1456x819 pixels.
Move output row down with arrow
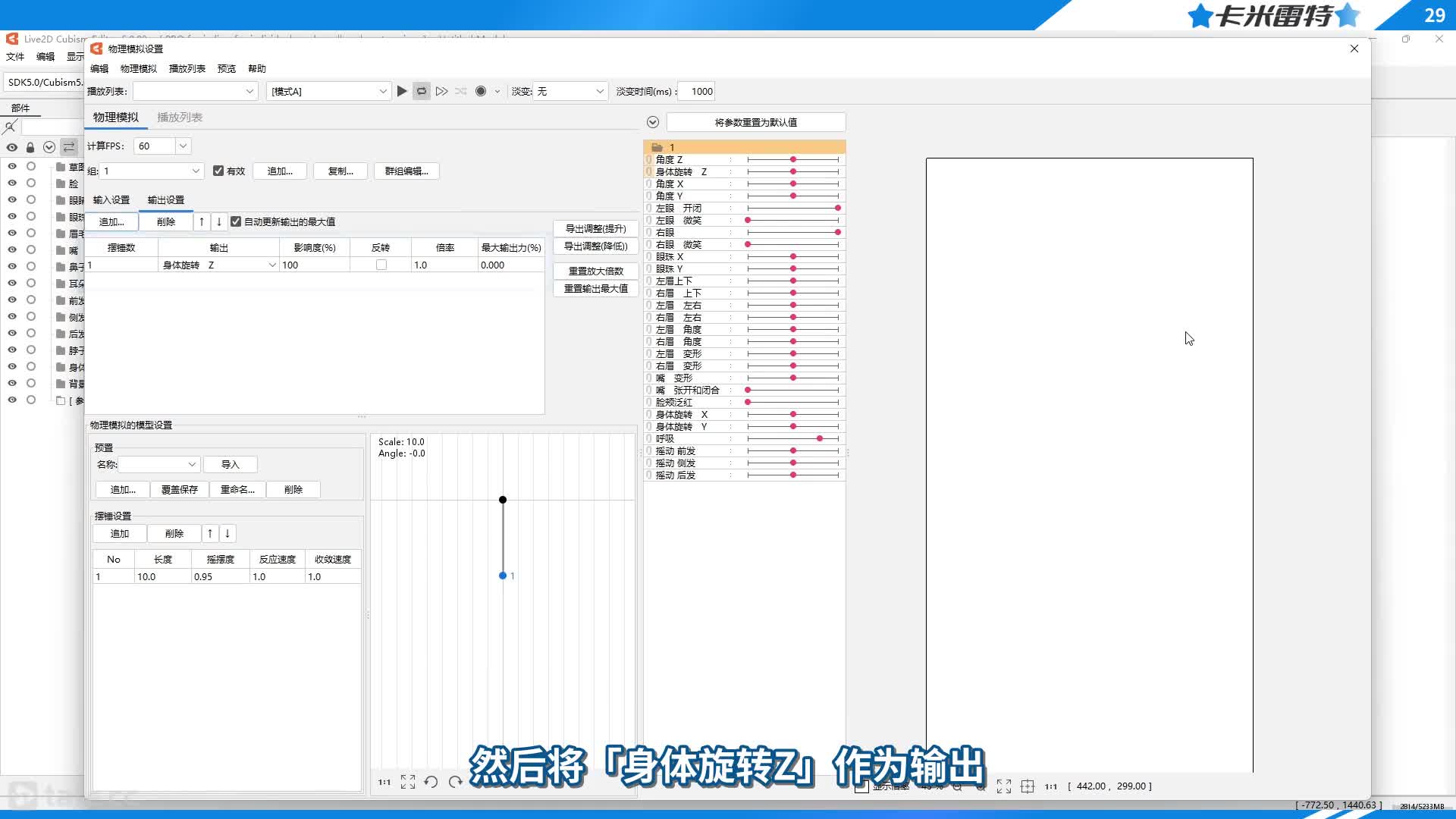pyautogui.click(x=219, y=221)
